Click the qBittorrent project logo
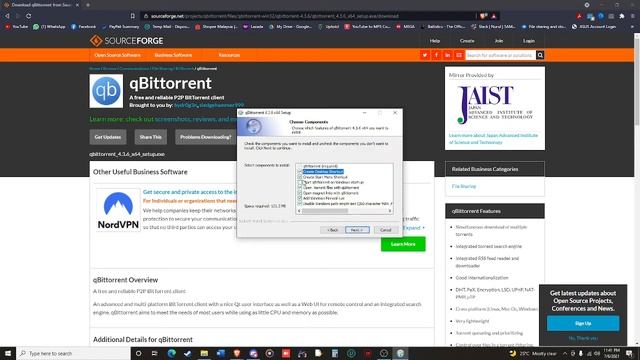640x360 pixels. click(106, 91)
